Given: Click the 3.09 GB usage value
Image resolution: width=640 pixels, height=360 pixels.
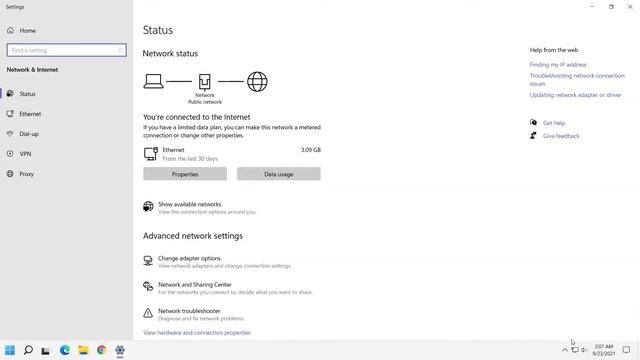Looking at the screenshot, I should tap(311, 150).
